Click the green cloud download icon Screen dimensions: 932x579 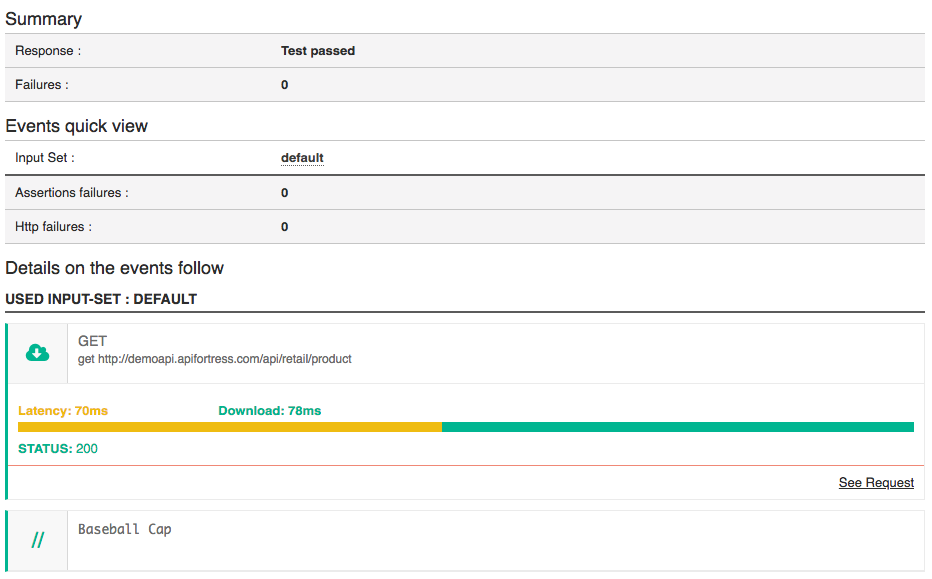point(37,352)
